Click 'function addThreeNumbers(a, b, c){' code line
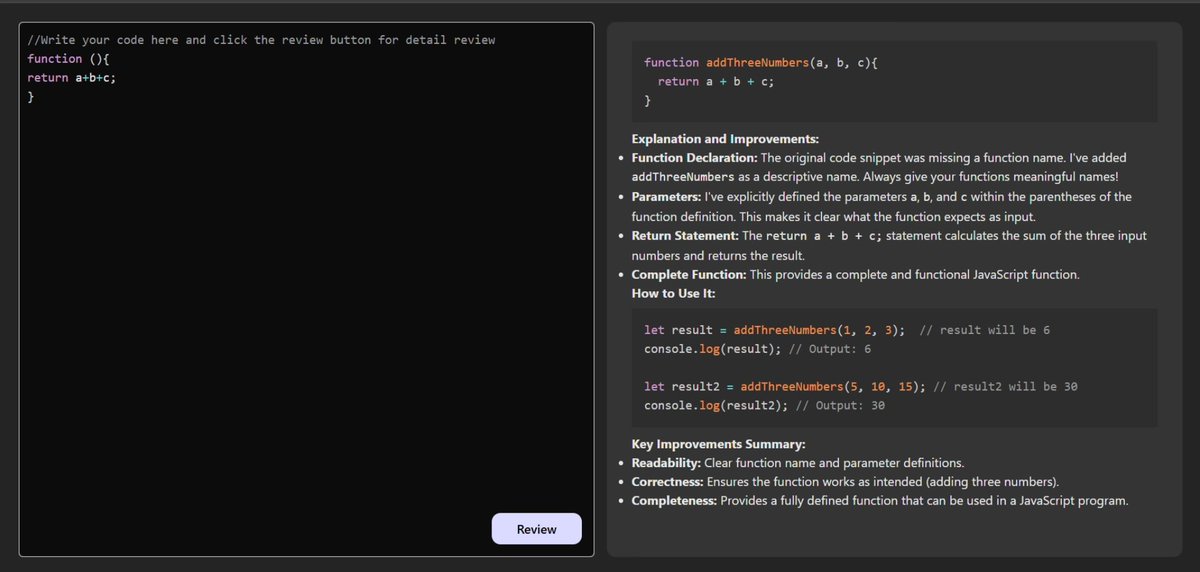The image size is (1200, 572). 761,62
